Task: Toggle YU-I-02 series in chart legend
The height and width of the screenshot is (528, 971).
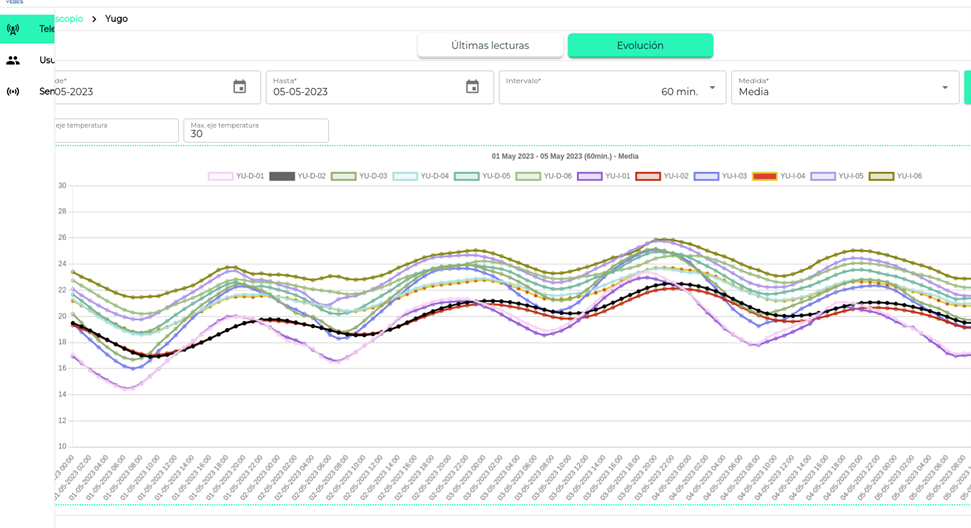Action: [662, 176]
